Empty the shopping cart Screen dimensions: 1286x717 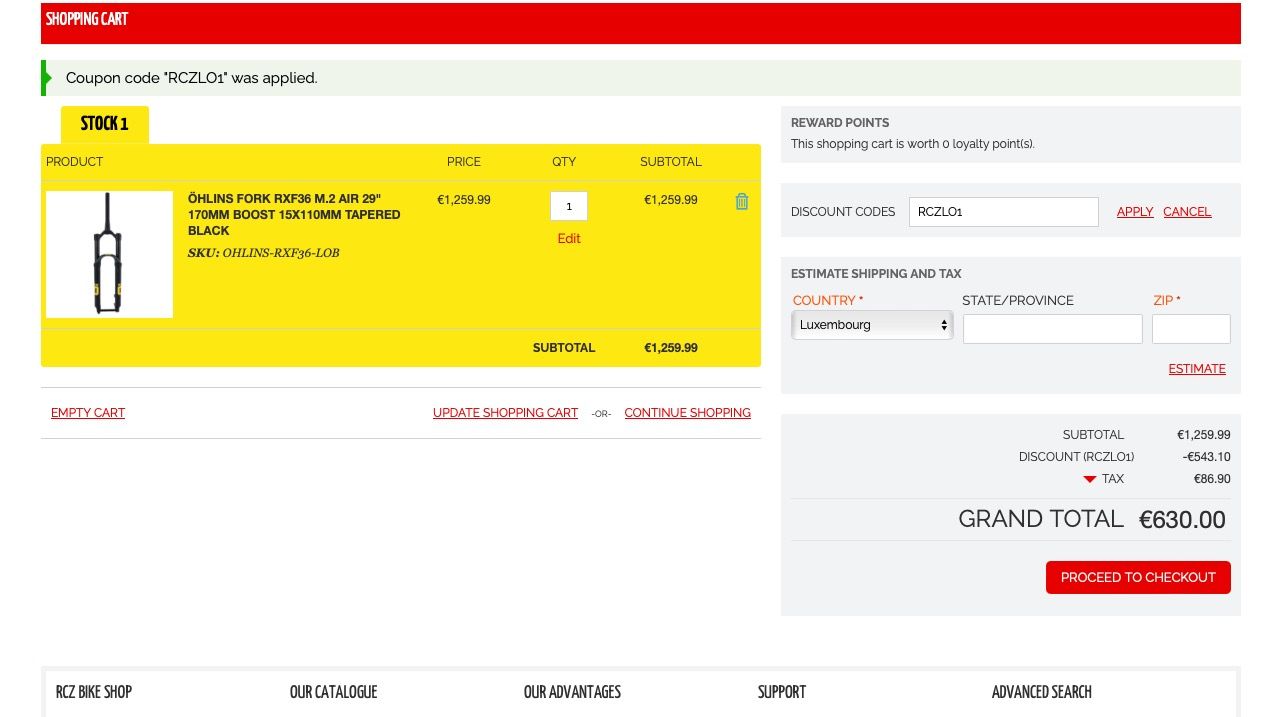coord(88,413)
